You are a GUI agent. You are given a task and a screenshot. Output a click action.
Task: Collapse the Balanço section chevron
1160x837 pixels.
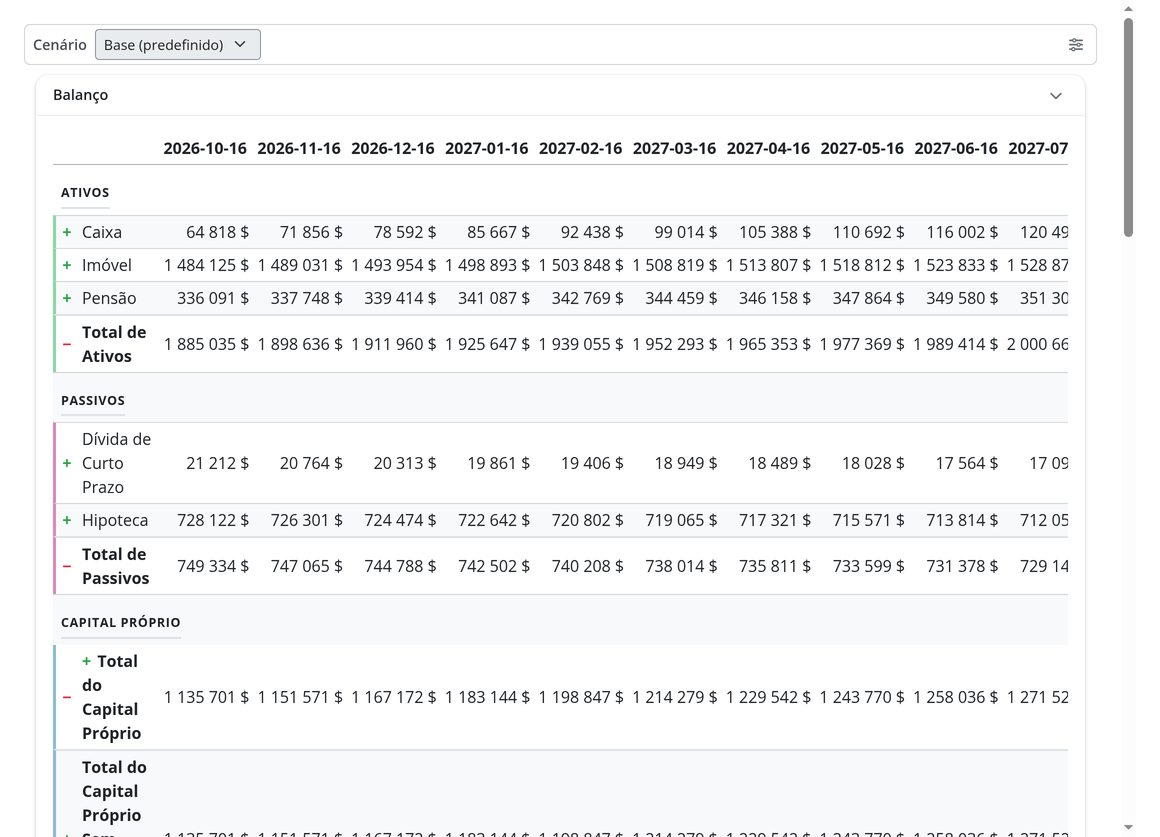(x=1056, y=95)
